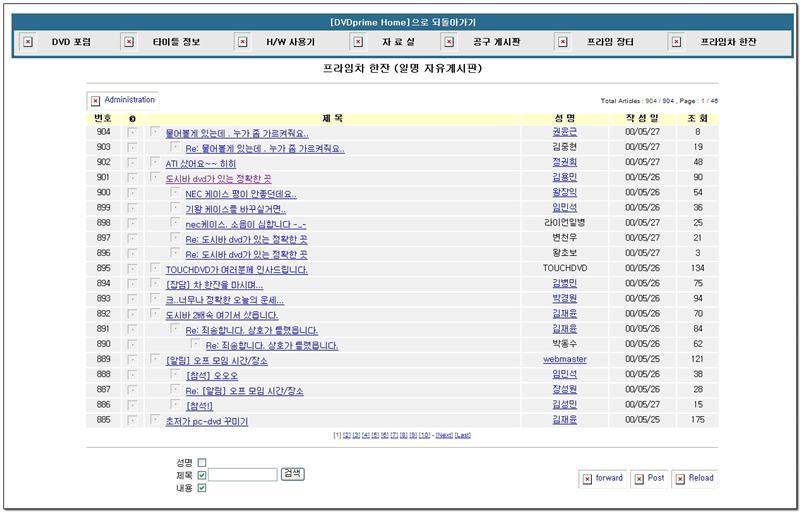The height and width of the screenshot is (512, 800).
Task: Click the author link '권윤근'
Action: (x=564, y=132)
